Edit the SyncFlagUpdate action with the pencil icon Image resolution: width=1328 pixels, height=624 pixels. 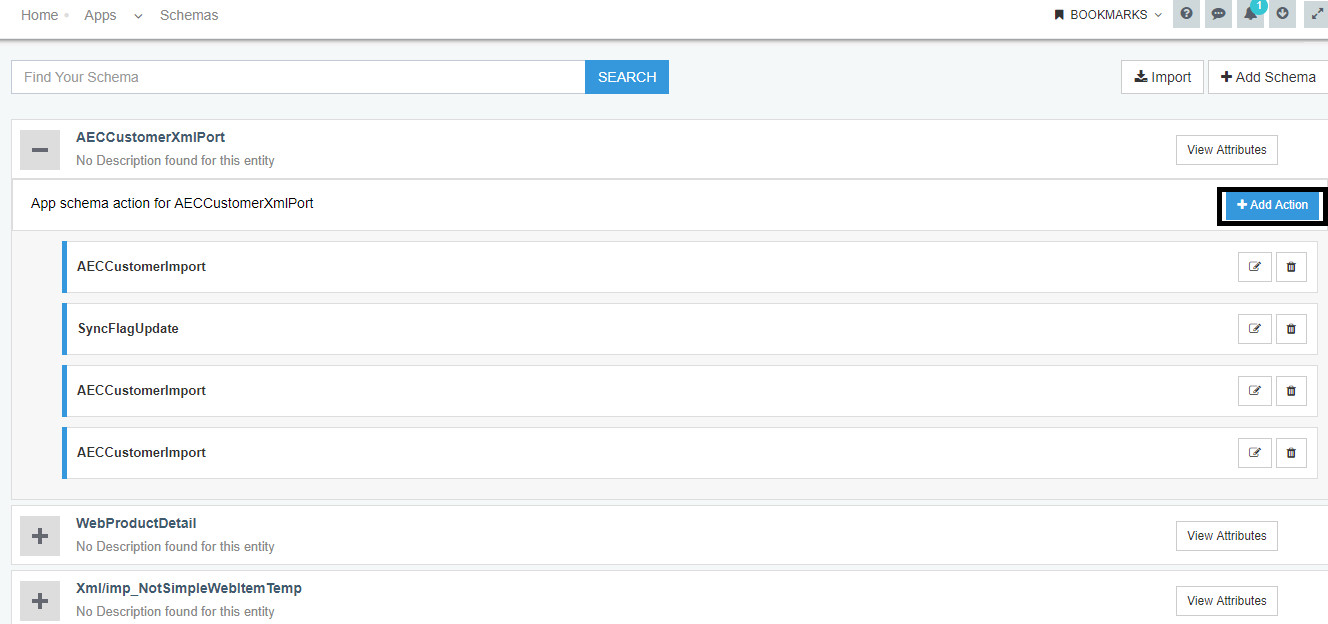(1254, 328)
